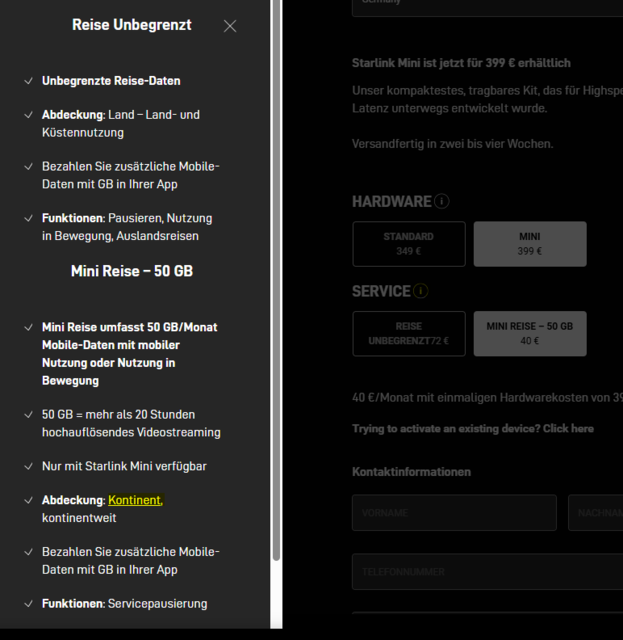Click checkmark beside Funktionen: Servicepausierung

click(x=29, y=604)
